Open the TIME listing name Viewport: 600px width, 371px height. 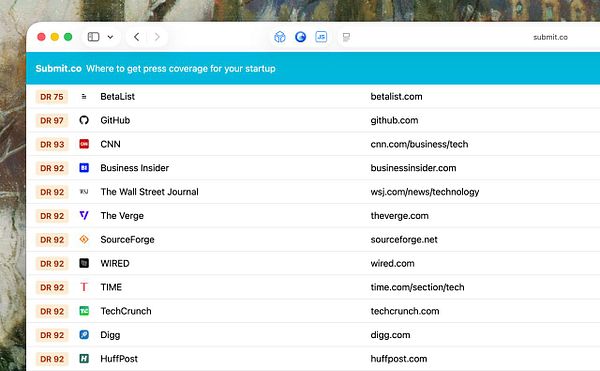[x=111, y=287]
